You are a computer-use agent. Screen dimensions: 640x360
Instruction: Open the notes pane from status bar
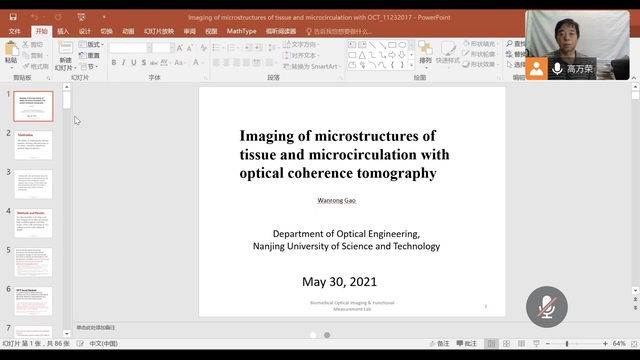click(x=440, y=344)
